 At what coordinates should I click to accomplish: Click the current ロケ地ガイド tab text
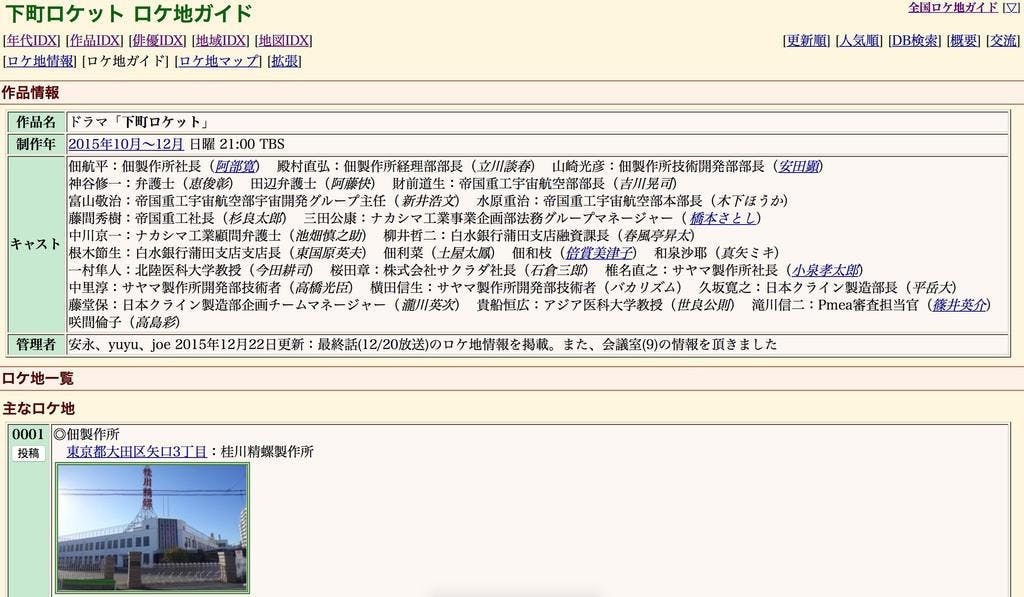[125, 61]
